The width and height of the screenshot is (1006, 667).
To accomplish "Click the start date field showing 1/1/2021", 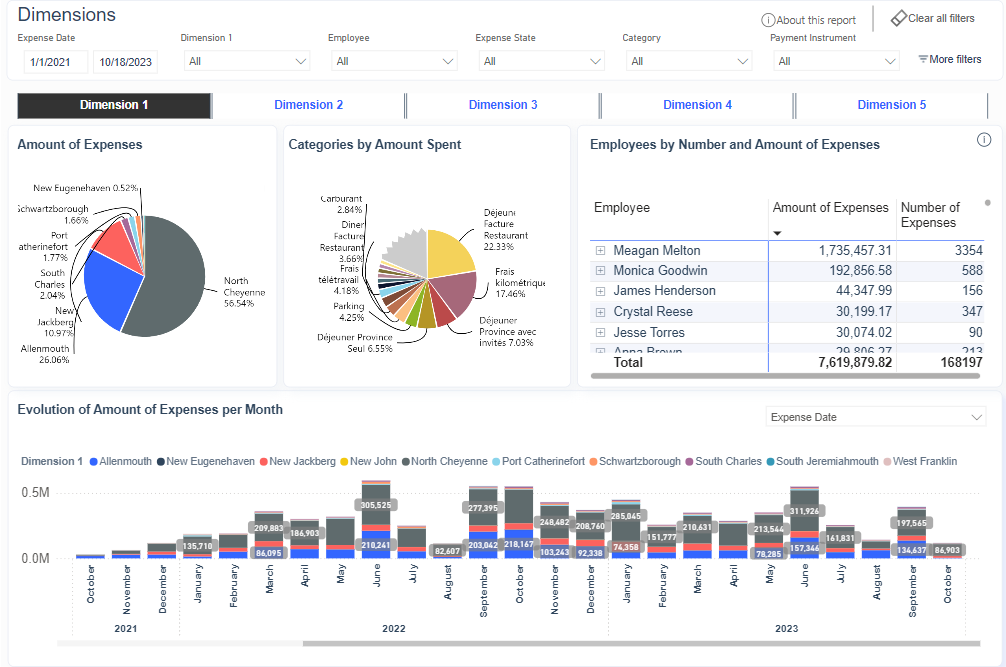I will pos(55,62).
